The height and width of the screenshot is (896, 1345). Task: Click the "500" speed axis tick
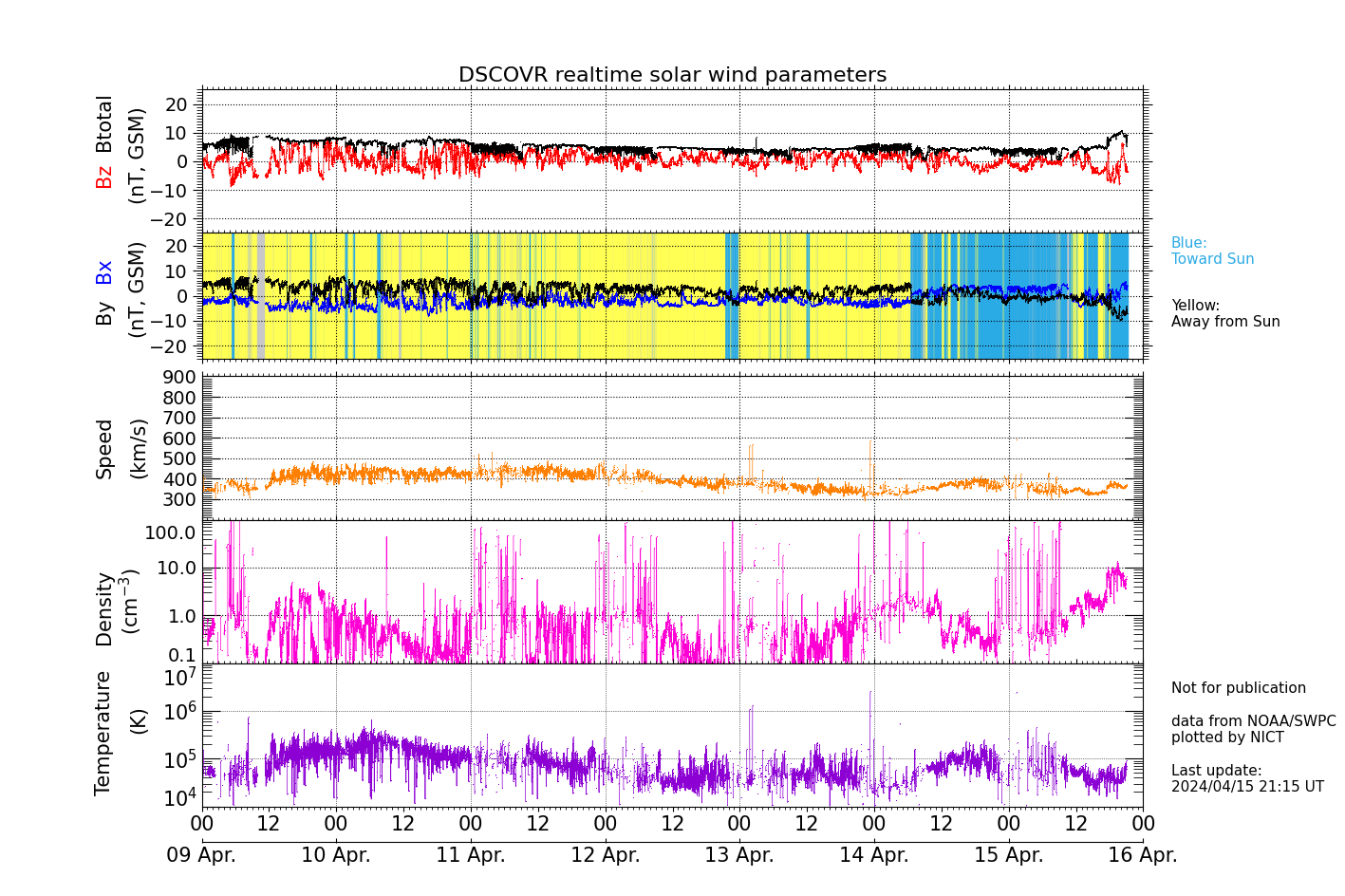[x=180, y=459]
